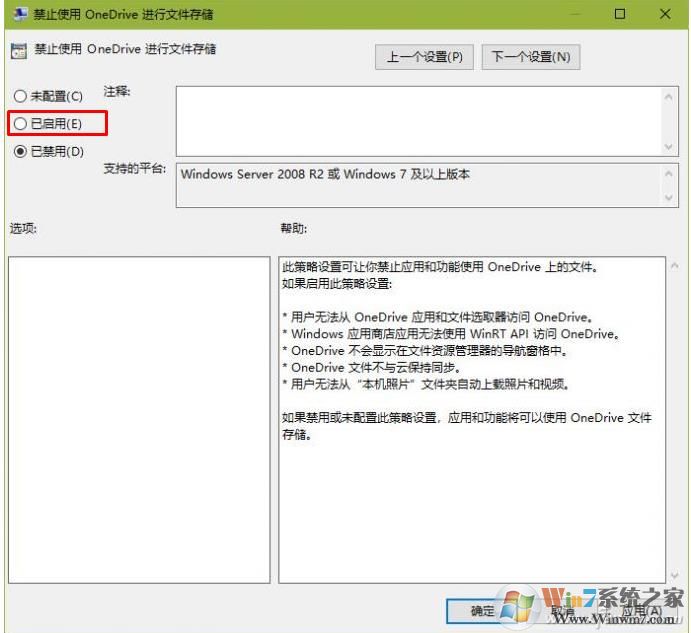
Task: Click the comment box scroll down arrow
Action: (669, 146)
